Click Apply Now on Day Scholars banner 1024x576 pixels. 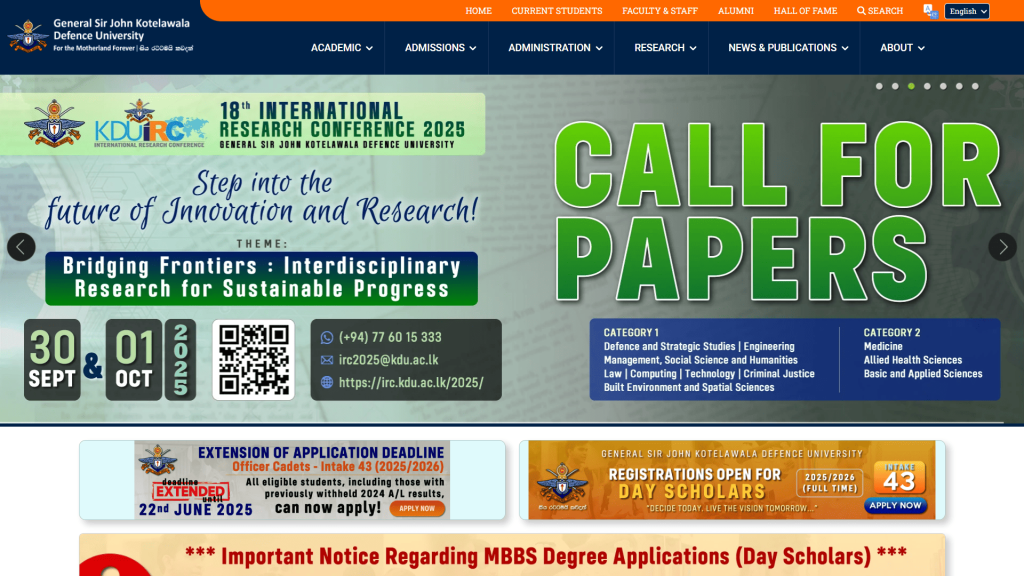[x=895, y=505]
